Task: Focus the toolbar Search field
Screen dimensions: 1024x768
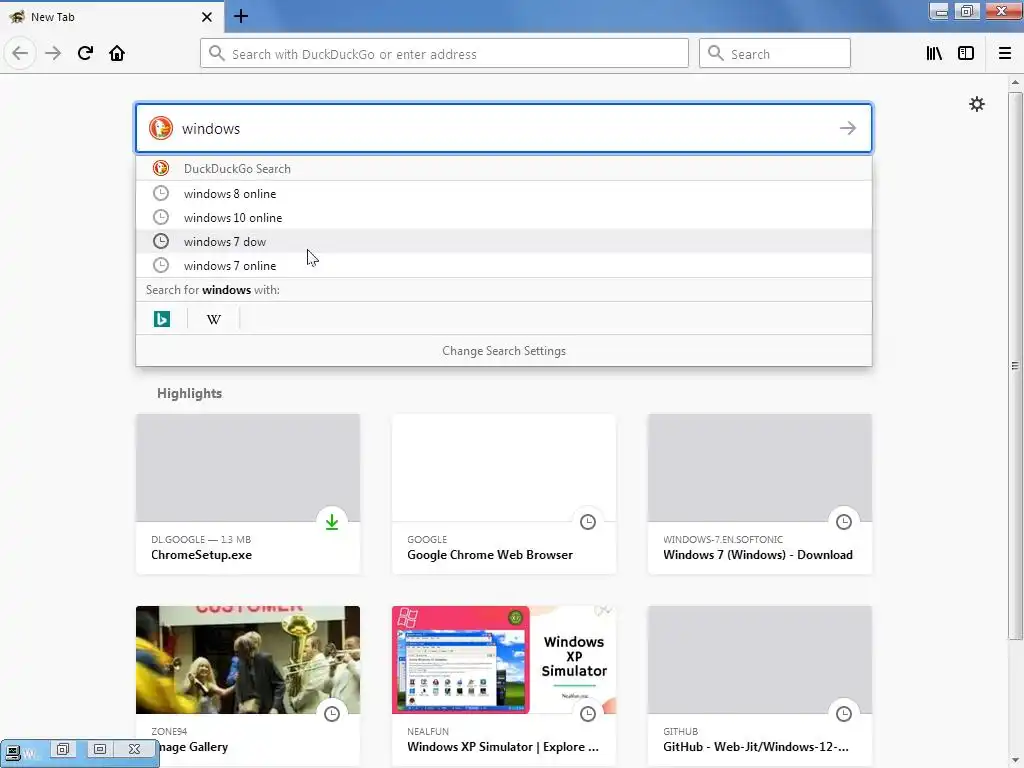Action: pyautogui.click(x=775, y=53)
